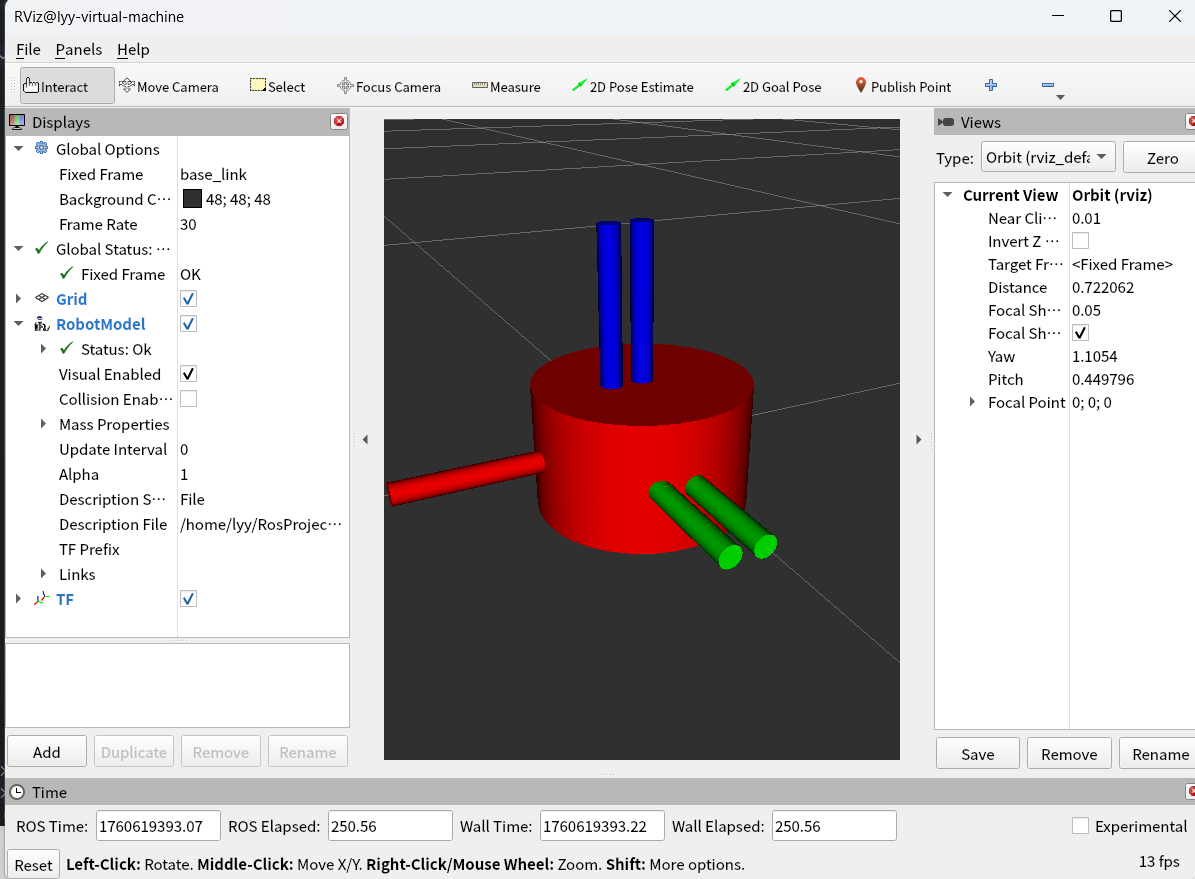Expand the Mass Properties node
Image resolution: width=1195 pixels, height=879 pixels.
43,424
